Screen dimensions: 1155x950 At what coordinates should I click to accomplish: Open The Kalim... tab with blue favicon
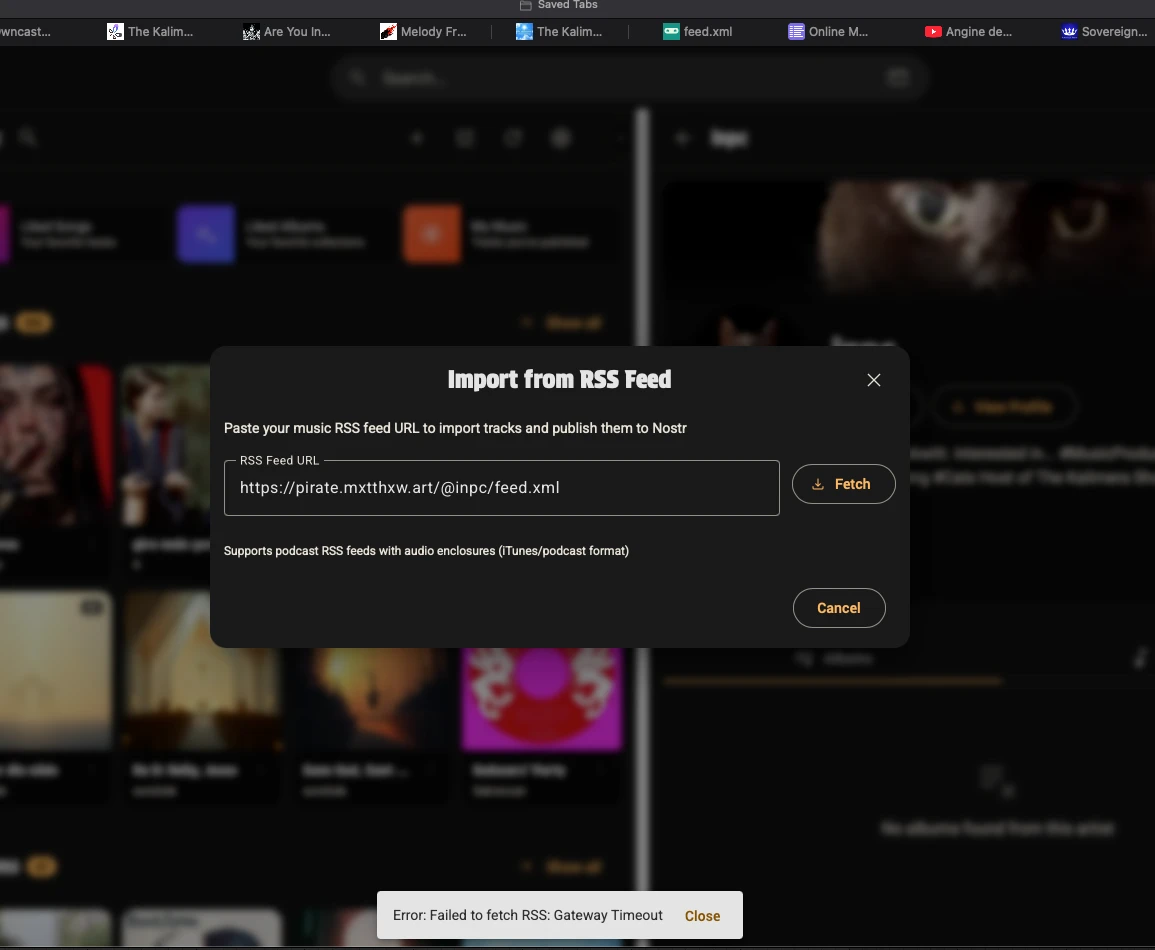click(x=559, y=32)
